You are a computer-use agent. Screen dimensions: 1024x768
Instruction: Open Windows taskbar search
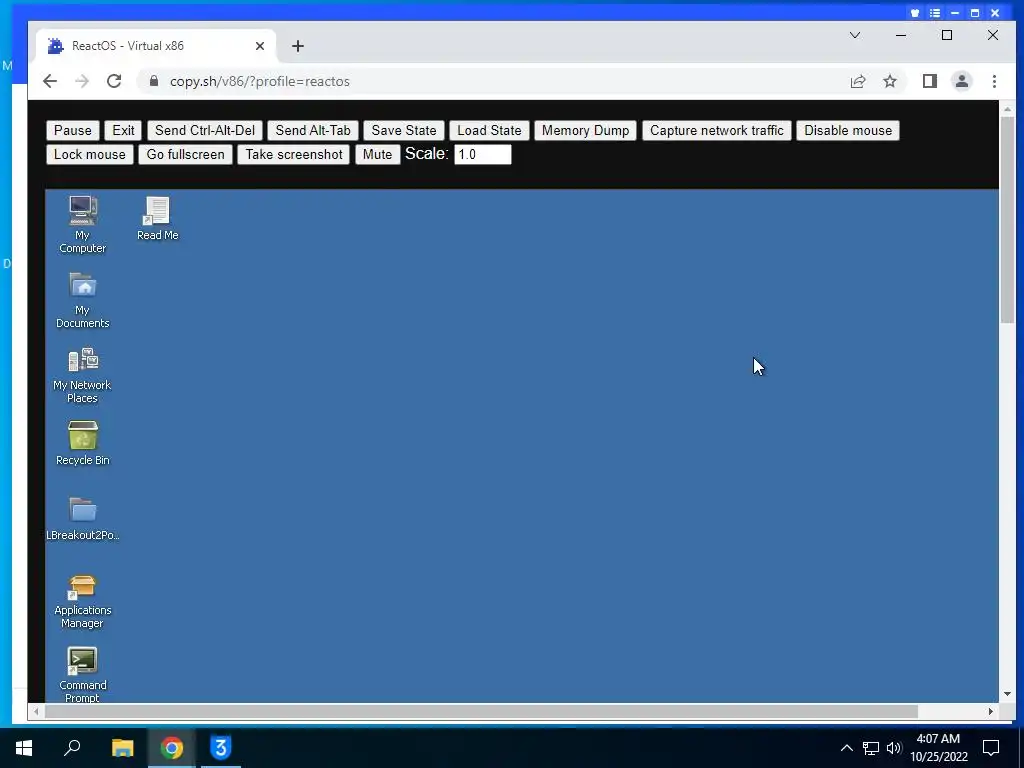coord(72,748)
